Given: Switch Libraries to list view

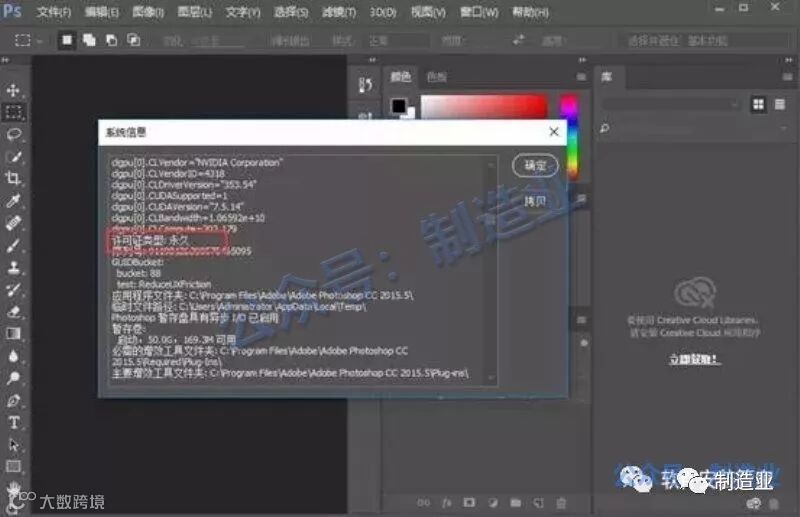Looking at the screenshot, I should (x=780, y=104).
